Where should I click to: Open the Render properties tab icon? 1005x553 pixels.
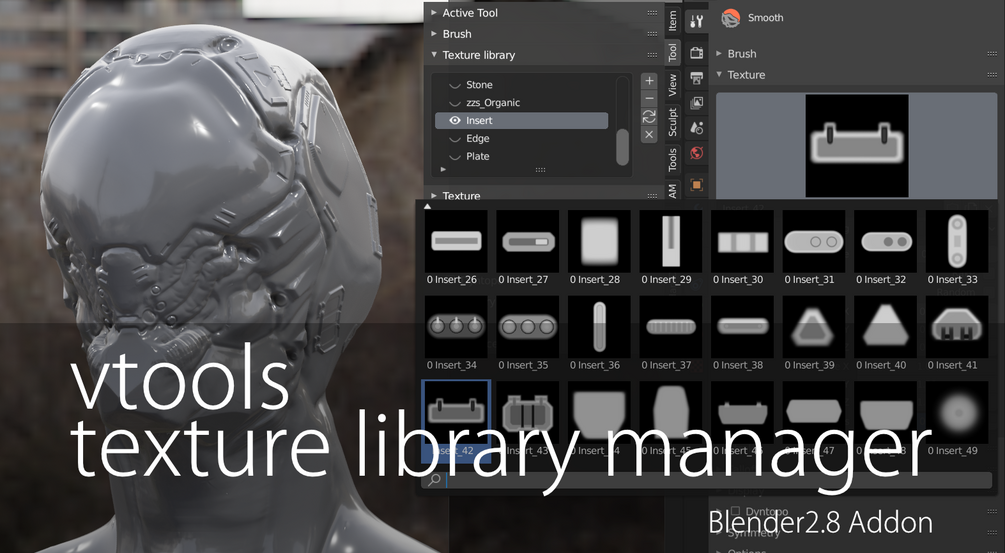[696, 53]
